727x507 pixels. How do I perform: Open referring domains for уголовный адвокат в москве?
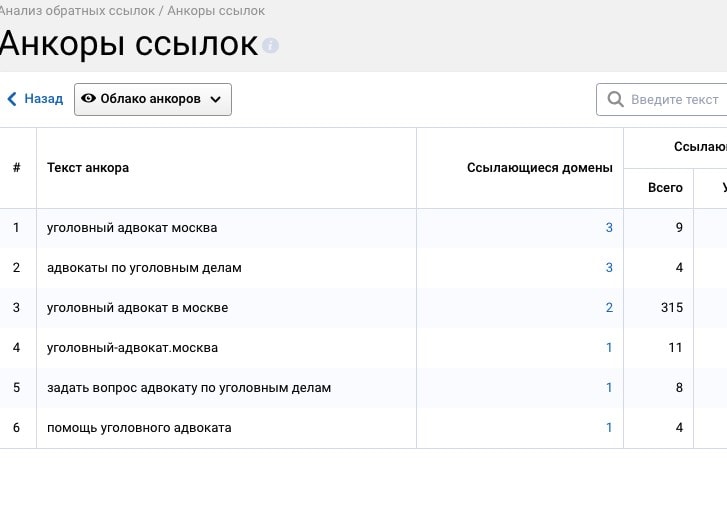tap(609, 308)
